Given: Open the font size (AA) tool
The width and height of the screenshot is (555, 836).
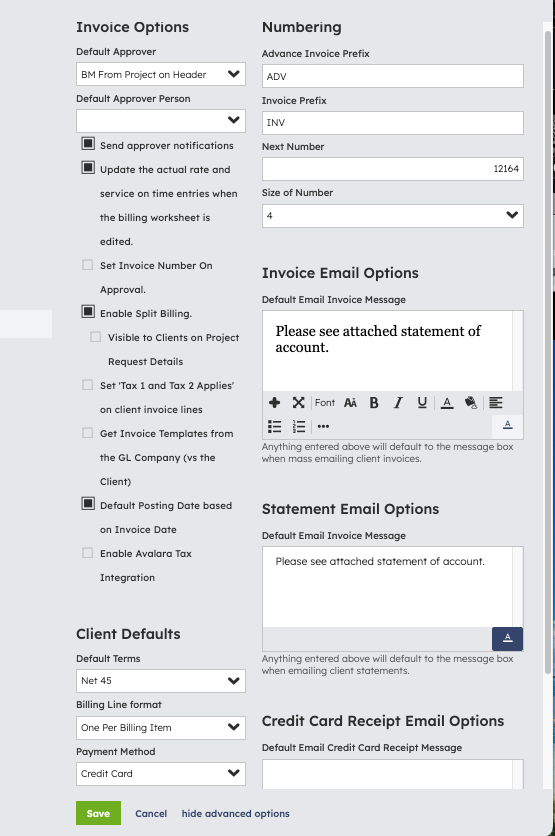Looking at the screenshot, I should (x=350, y=403).
